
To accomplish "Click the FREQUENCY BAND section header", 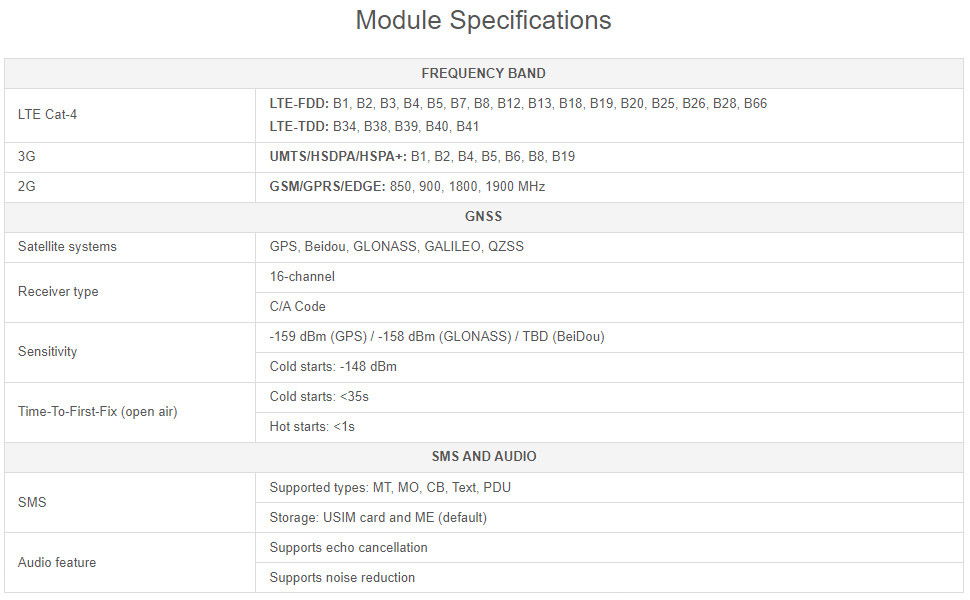I will tap(483, 73).
